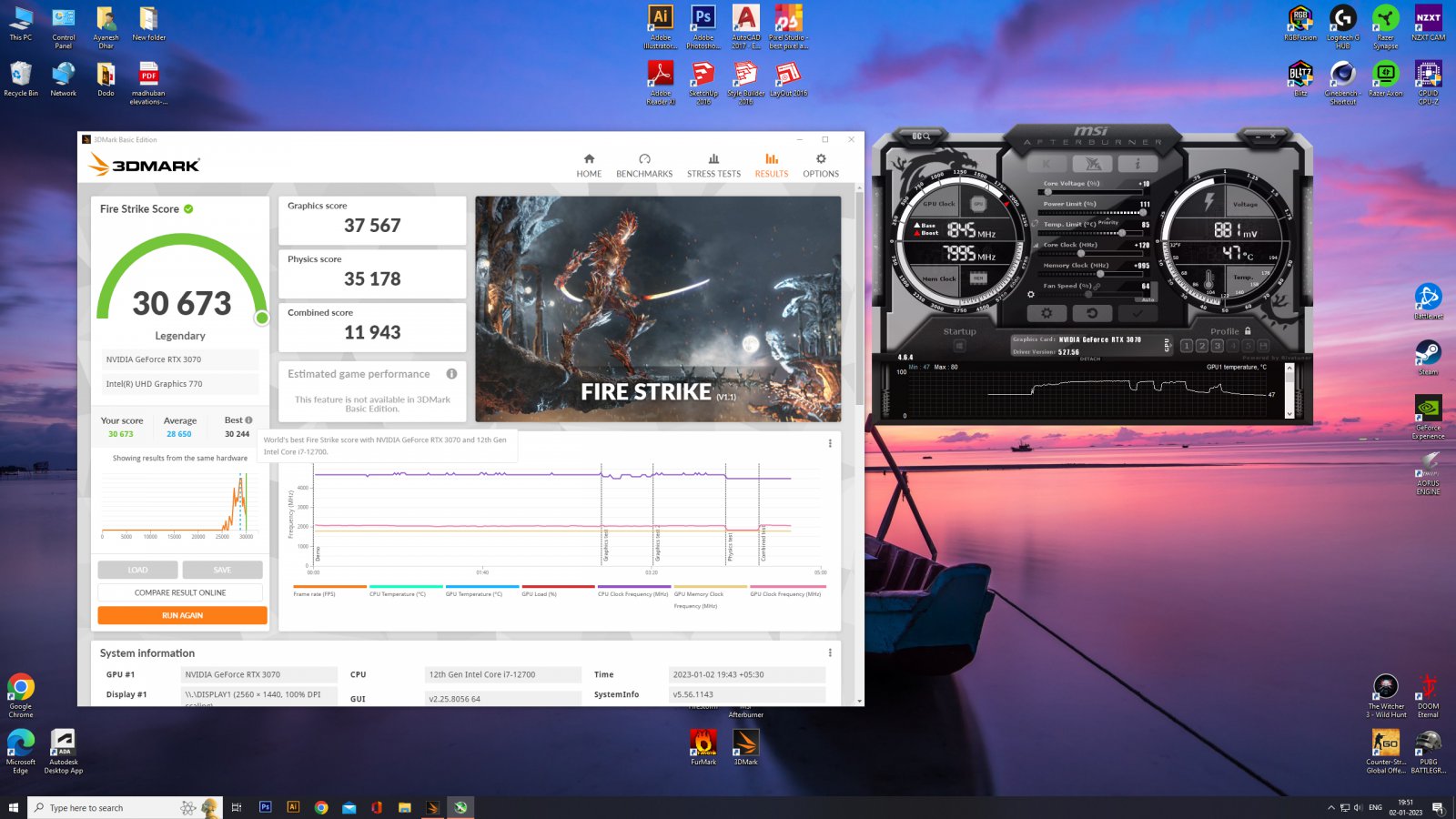Click the Run Again button

(182, 615)
